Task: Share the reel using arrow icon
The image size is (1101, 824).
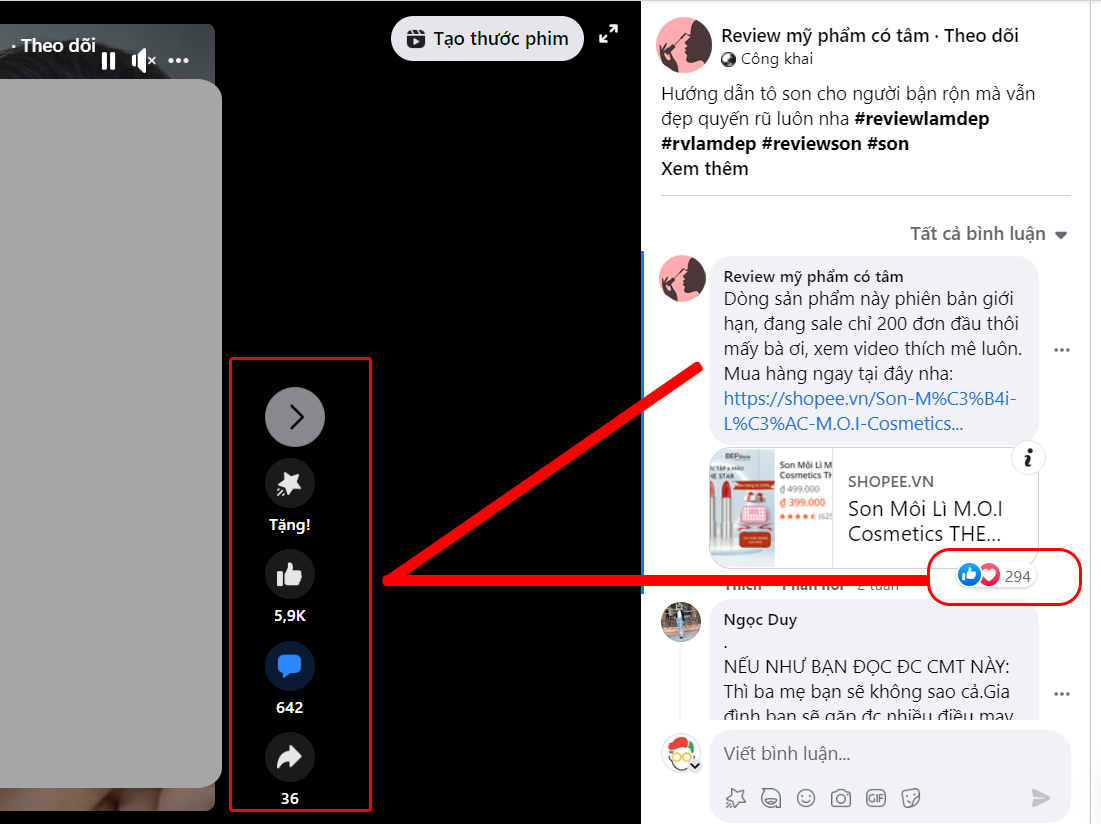Action: click(289, 757)
